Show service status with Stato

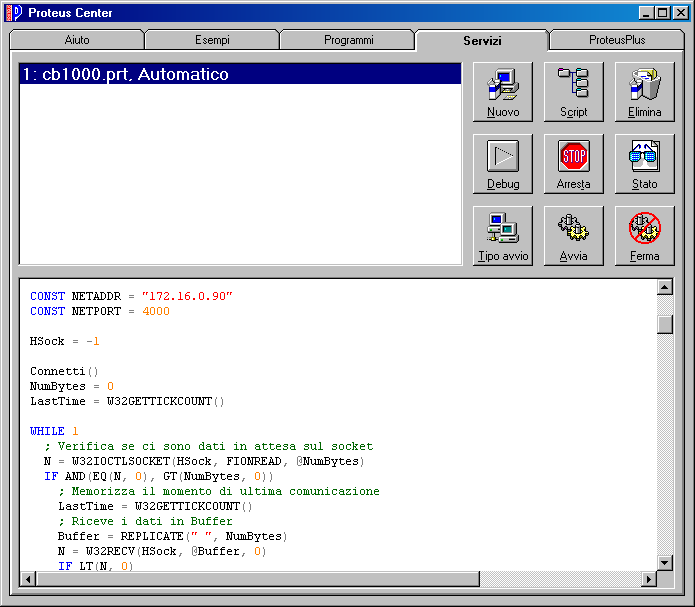[644, 164]
